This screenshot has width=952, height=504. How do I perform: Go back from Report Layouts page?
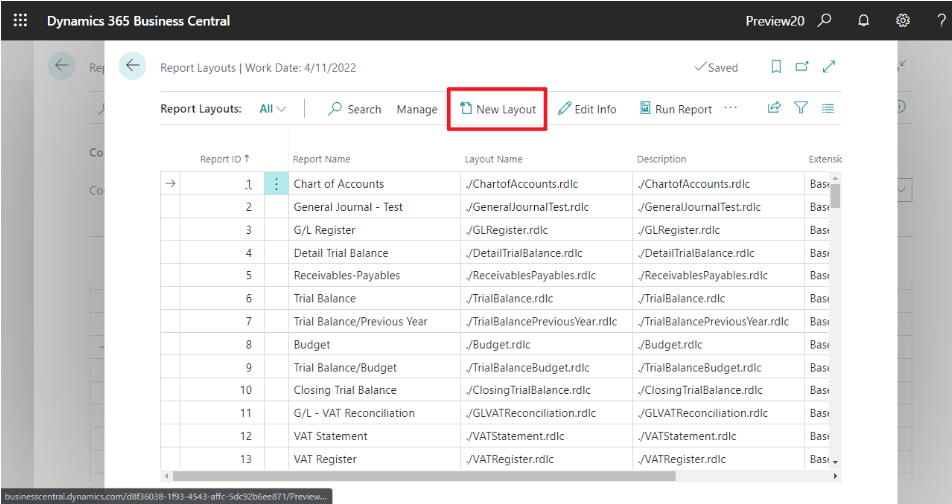pos(132,66)
